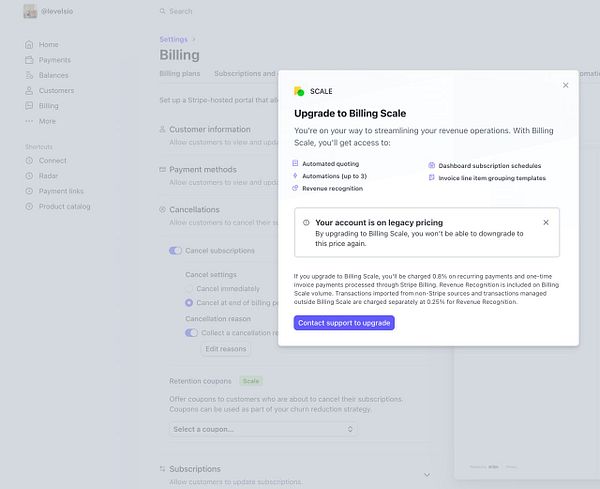600x489 pixels.
Task: Dismiss the legacy pricing notice
Action: click(546, 222)
